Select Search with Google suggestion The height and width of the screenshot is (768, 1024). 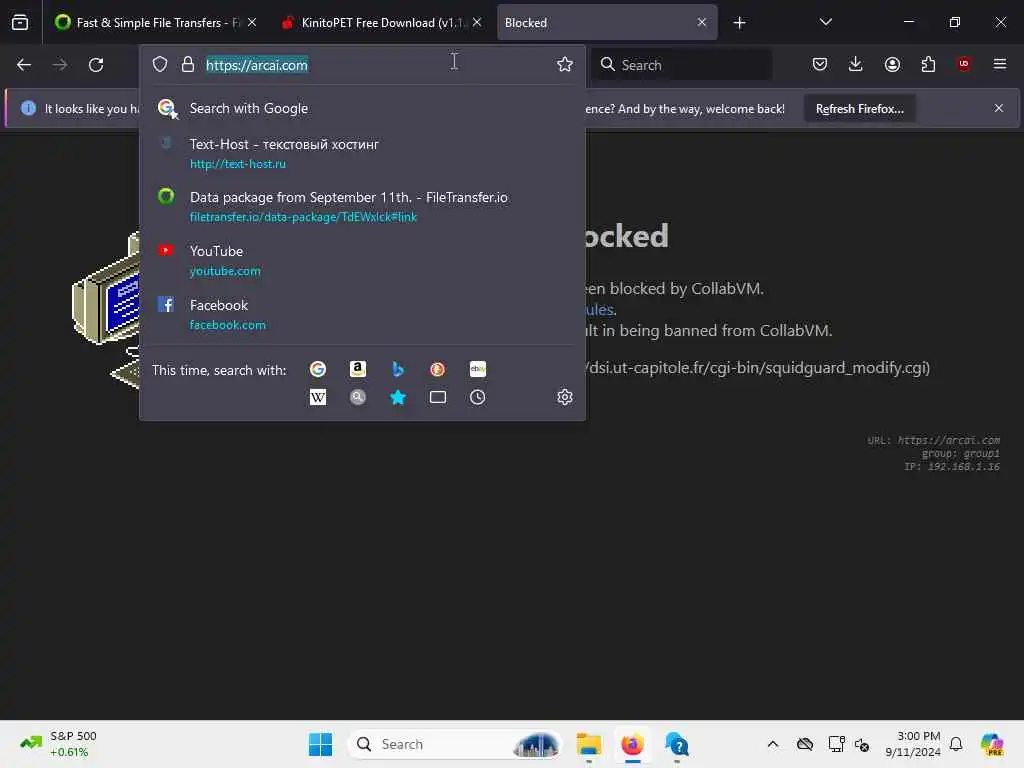362,108
